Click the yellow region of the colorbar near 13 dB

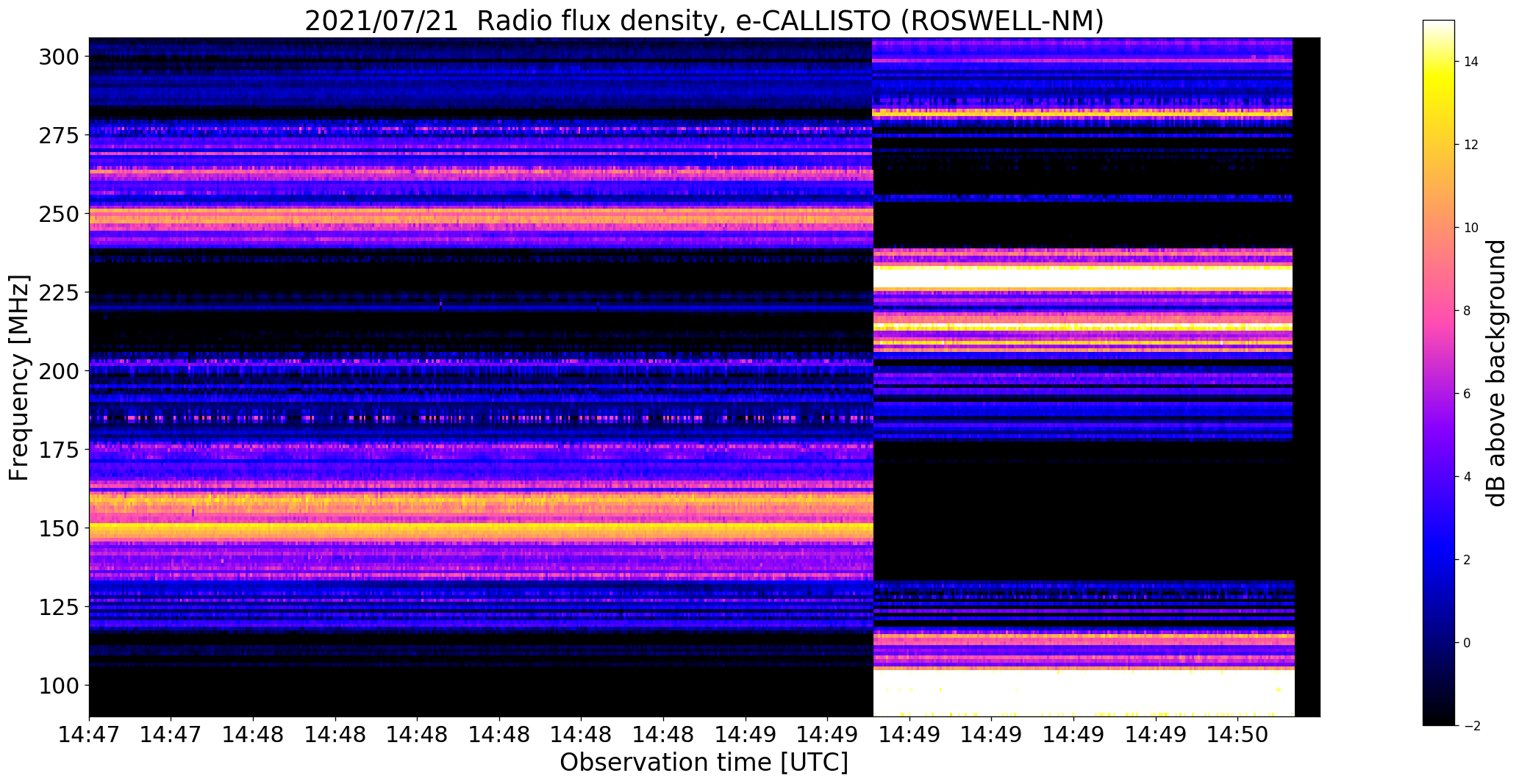click(1439, 103)
